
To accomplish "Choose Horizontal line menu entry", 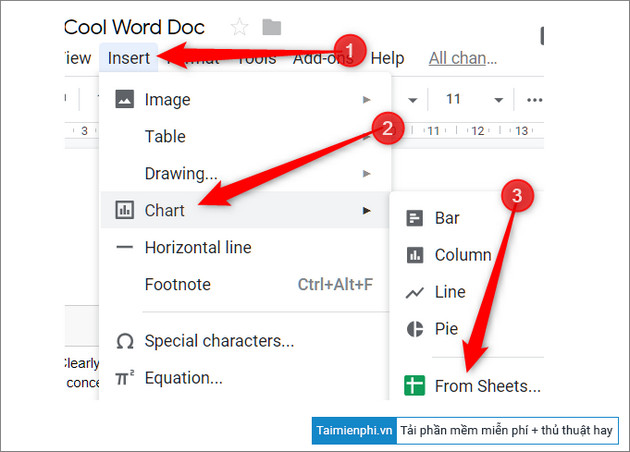I will coord(245,247).
